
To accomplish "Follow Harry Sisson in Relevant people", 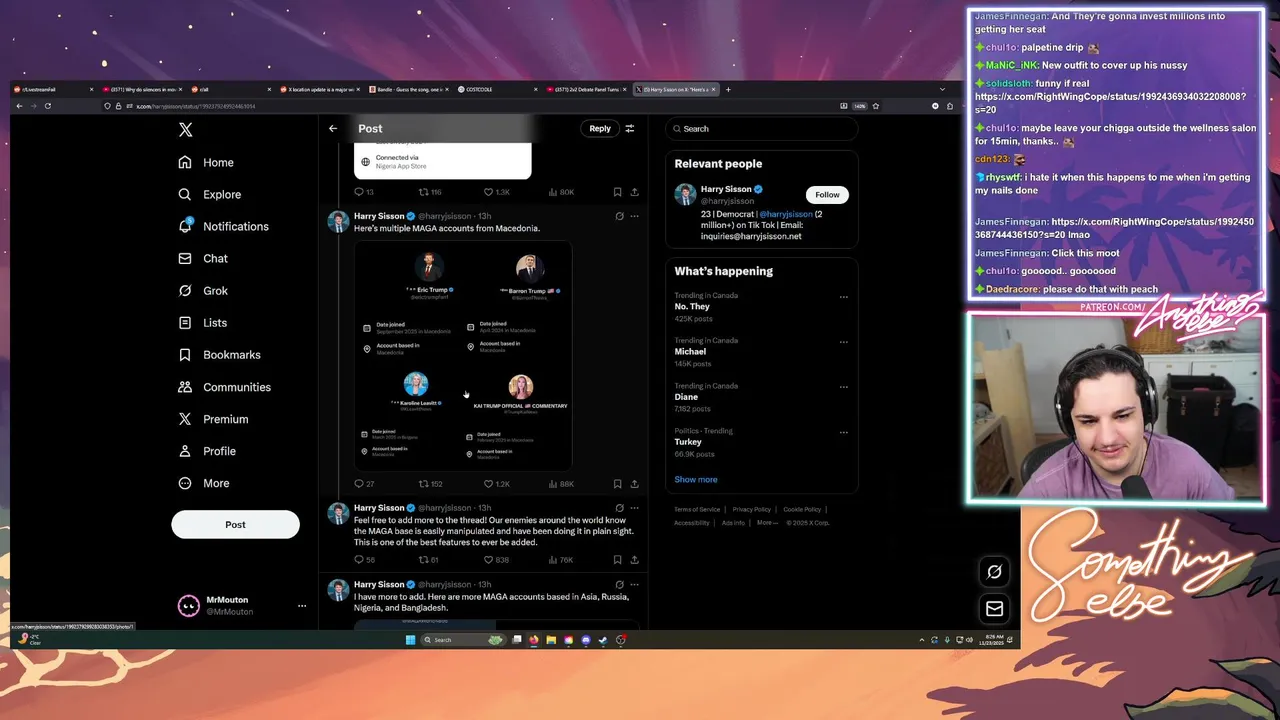I will coord(827,194).
